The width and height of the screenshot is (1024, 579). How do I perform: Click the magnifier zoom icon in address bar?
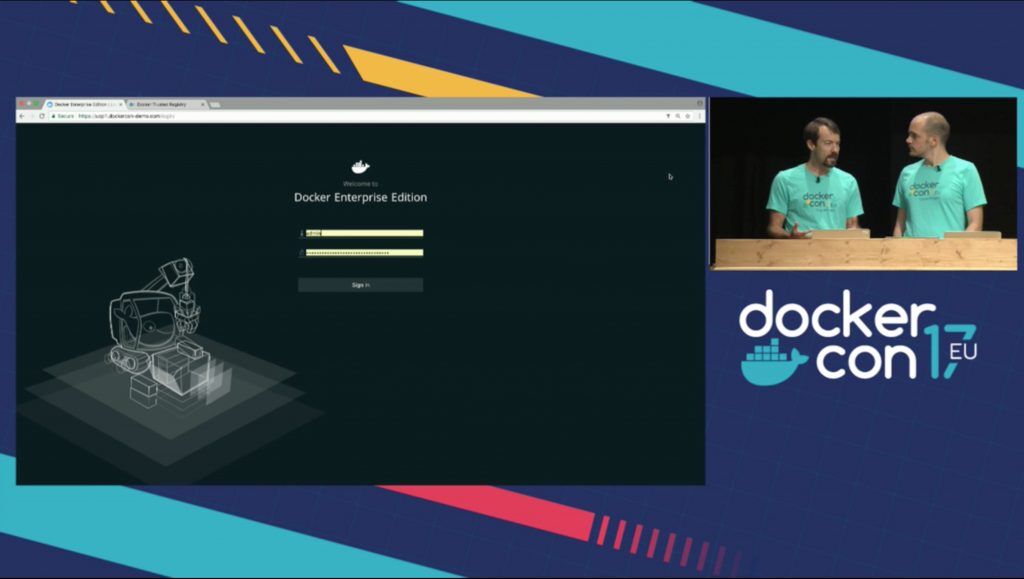coord(678,116)
